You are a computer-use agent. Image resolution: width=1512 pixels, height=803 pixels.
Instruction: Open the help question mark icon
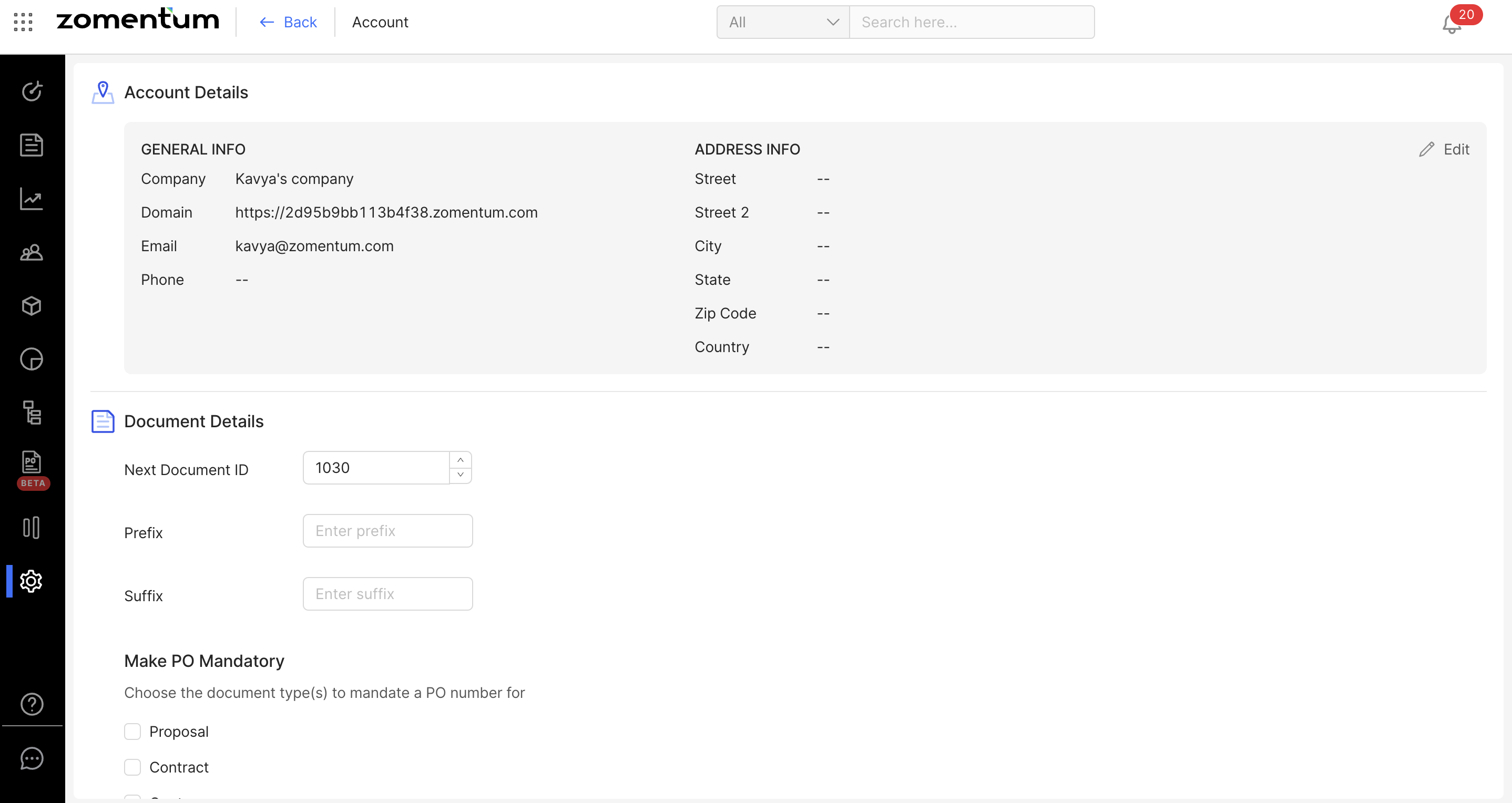(x=32, y=704)
